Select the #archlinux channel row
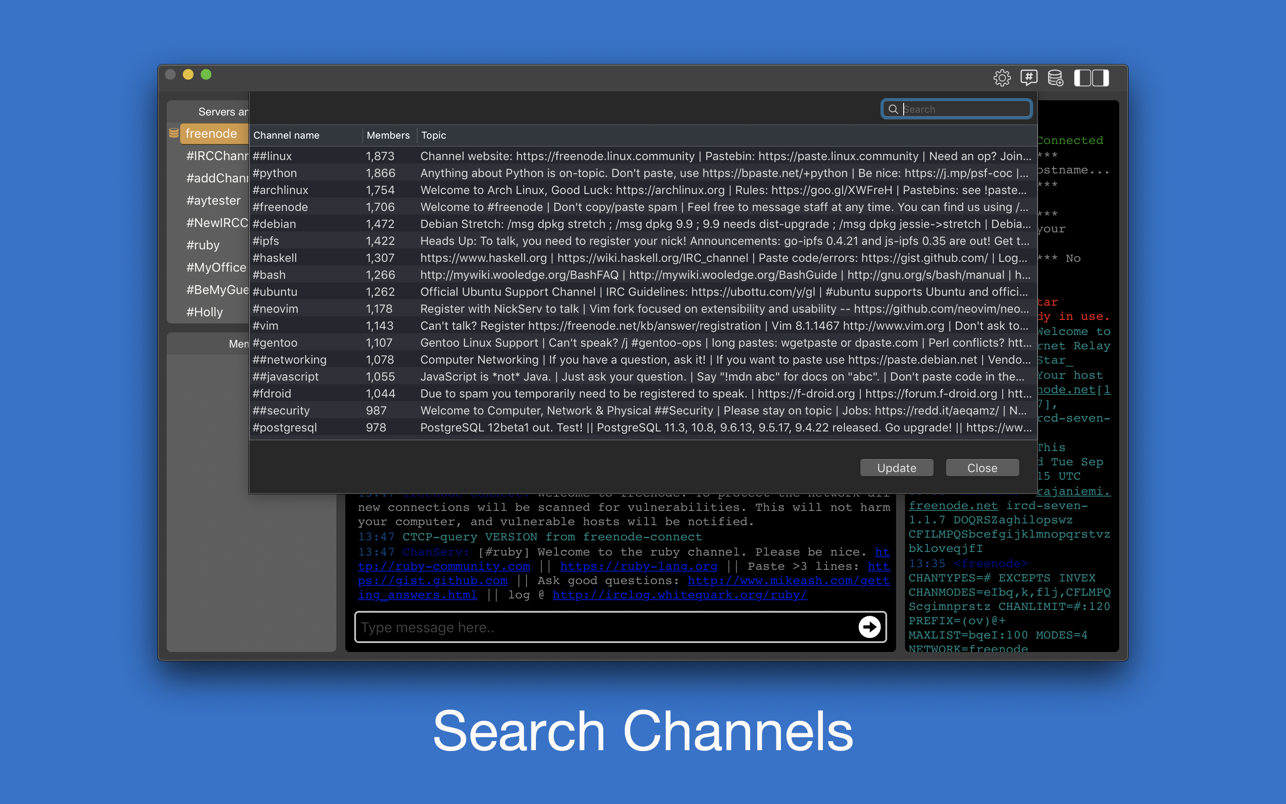The width and height of the screenshot is (1286, 804). [x=642, y=190]
